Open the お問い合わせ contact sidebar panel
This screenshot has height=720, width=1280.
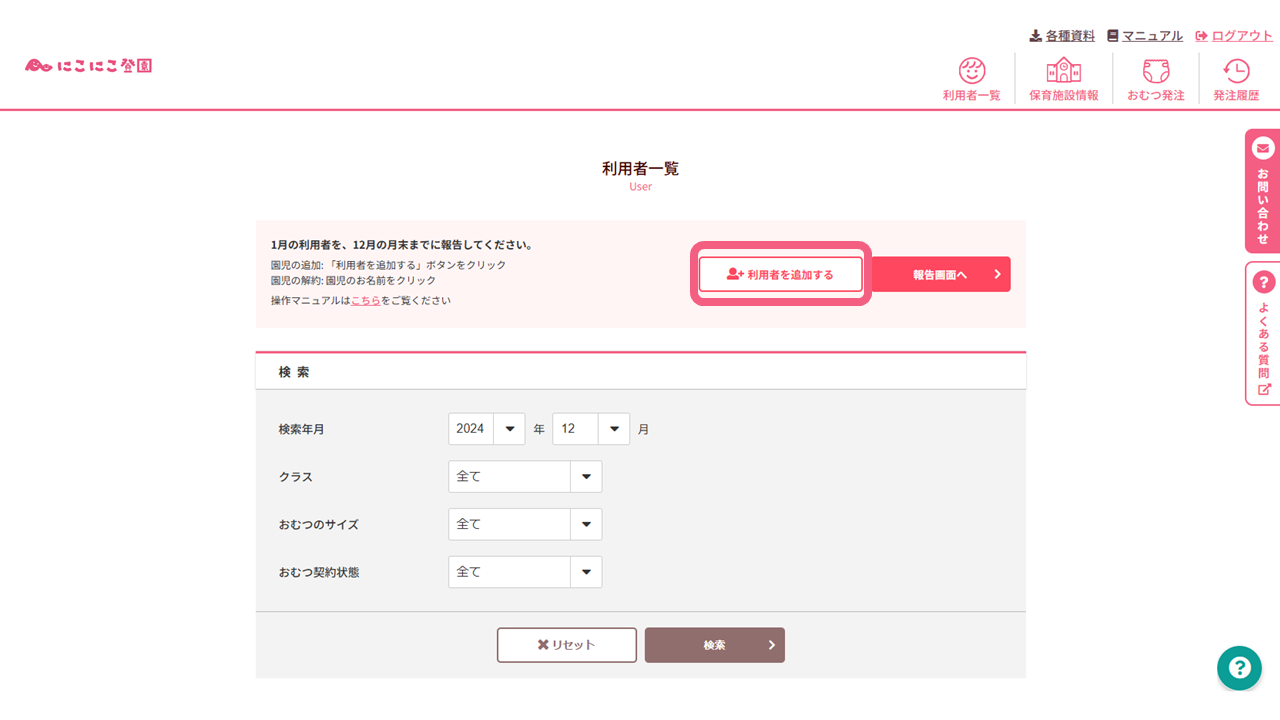click(1262, 190)
